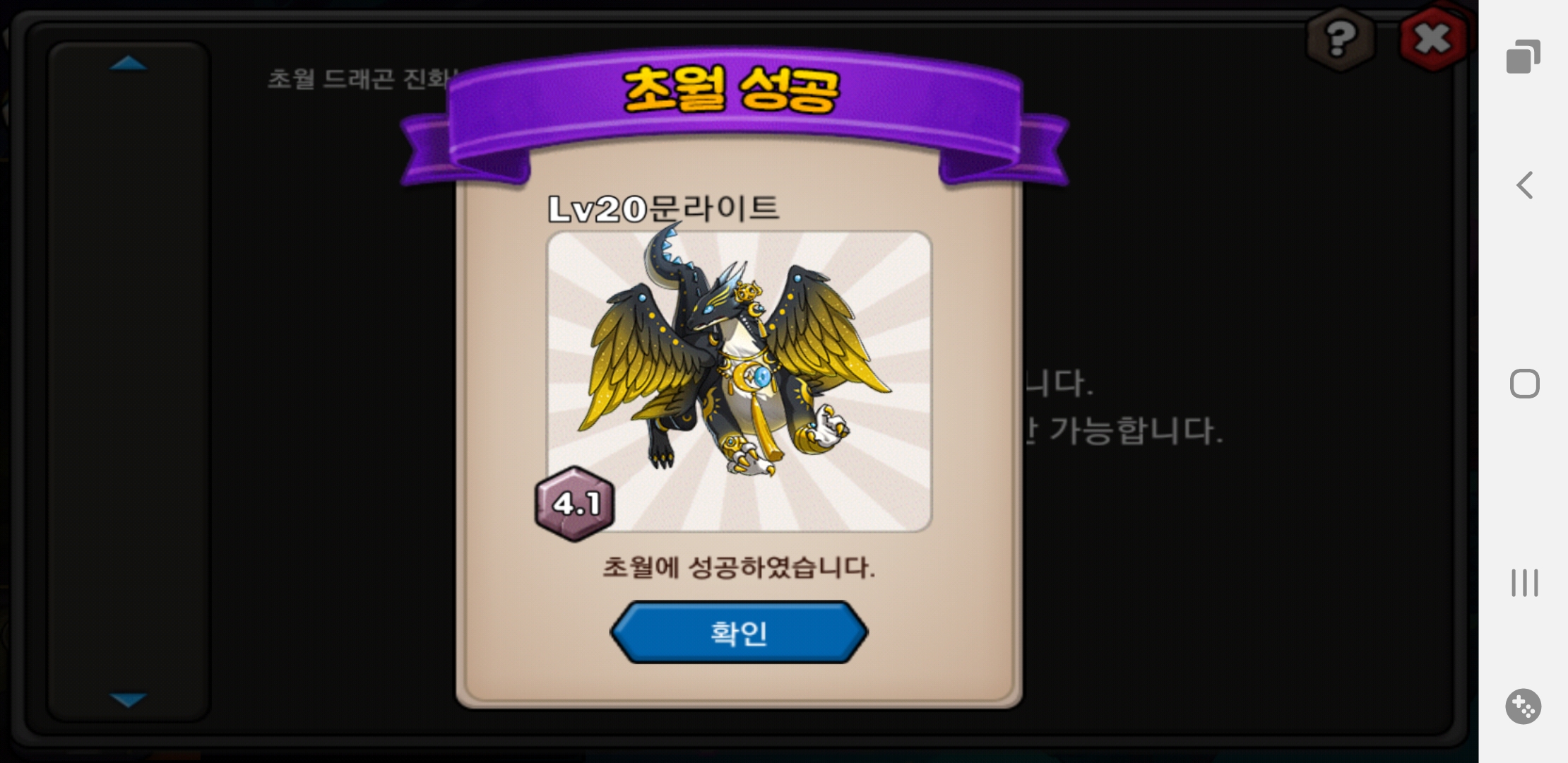Select the Moonlight dragon portrait image
Image resolution: width=1568 pixels, height=763 pixels.
(x=740, y=381)
